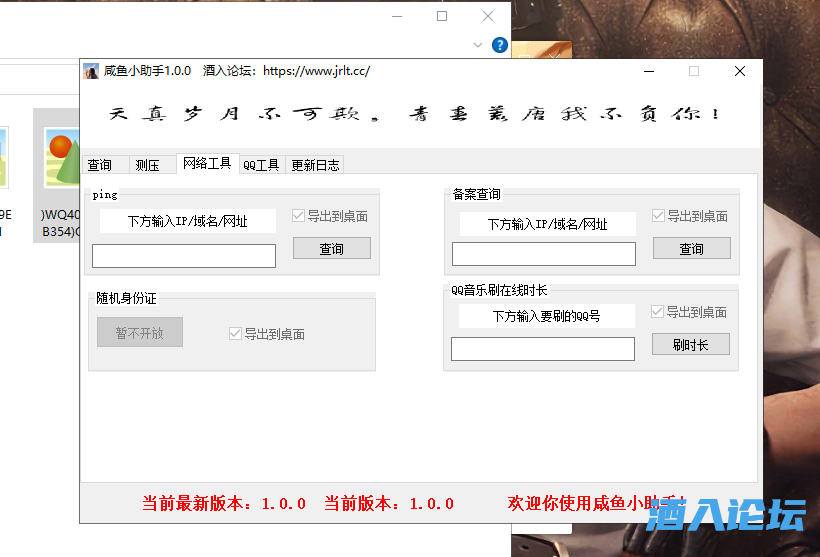
Task: Click the 咸鱼小助手 app icon in title bar
Action: click(x=91, y=71)
